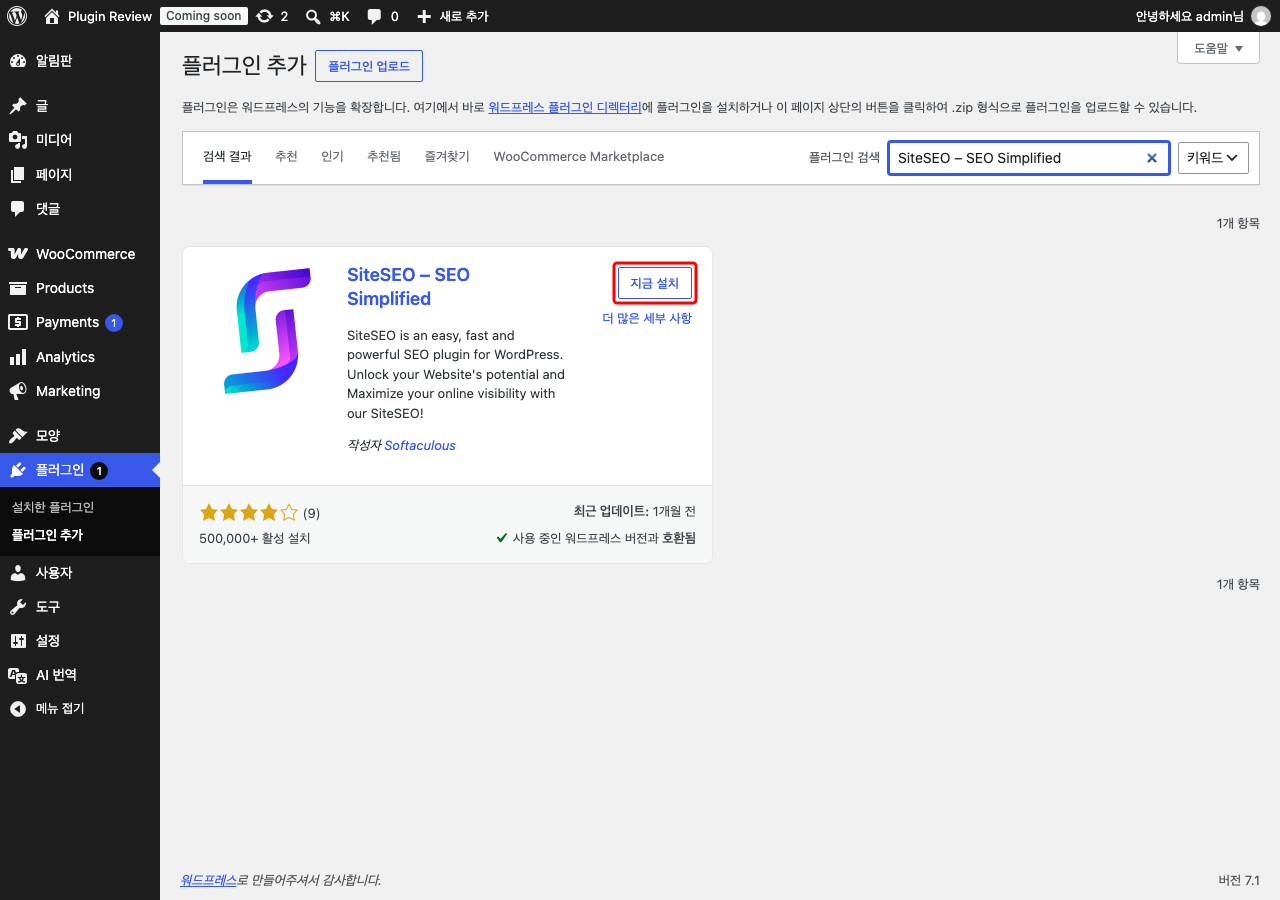Open the 키워드 search type dropdown

(x=1214, y=158)
